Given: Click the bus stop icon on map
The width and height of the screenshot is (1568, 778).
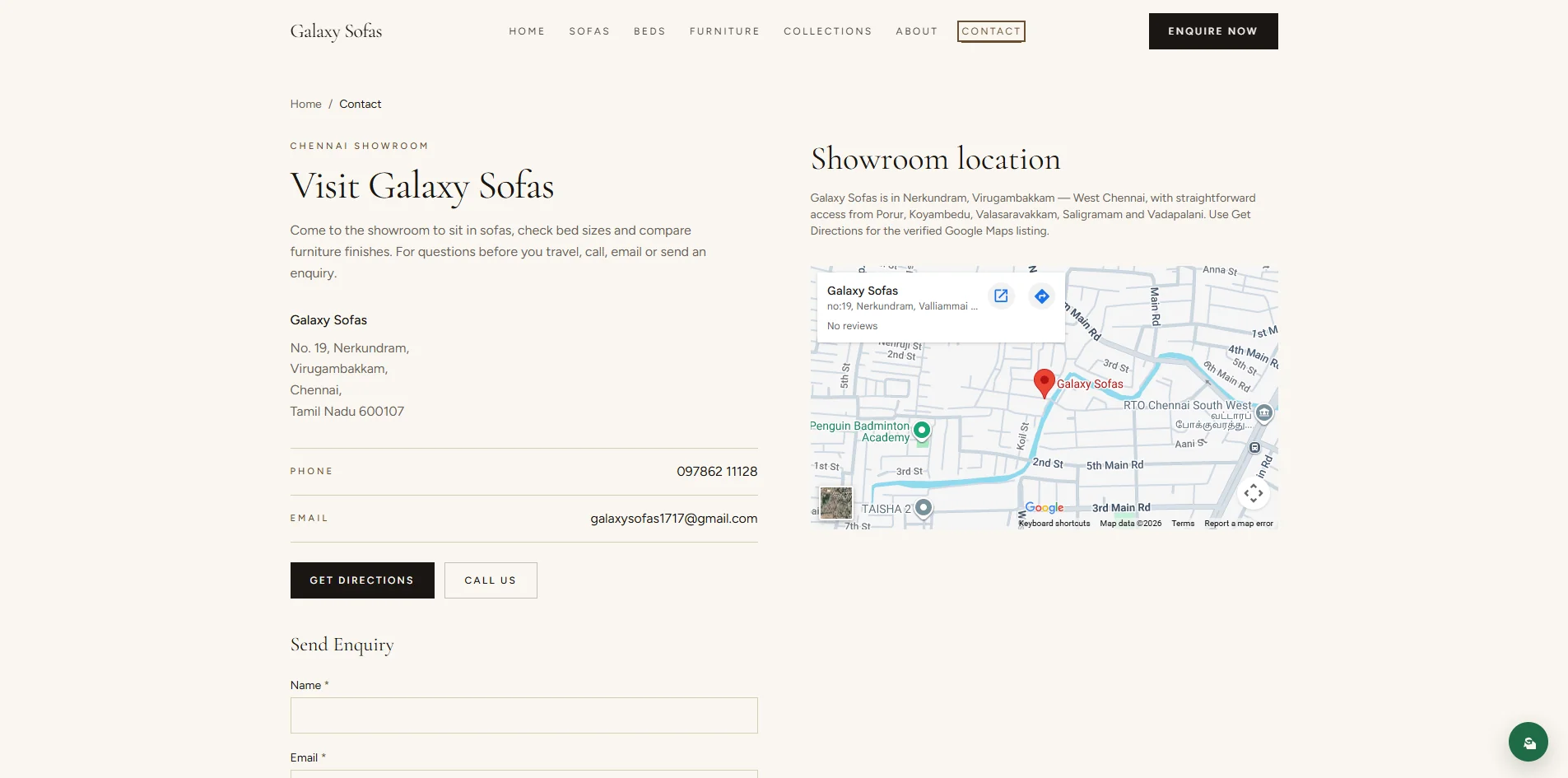Looking at the screenshot, I should [x=1254, y=448].
